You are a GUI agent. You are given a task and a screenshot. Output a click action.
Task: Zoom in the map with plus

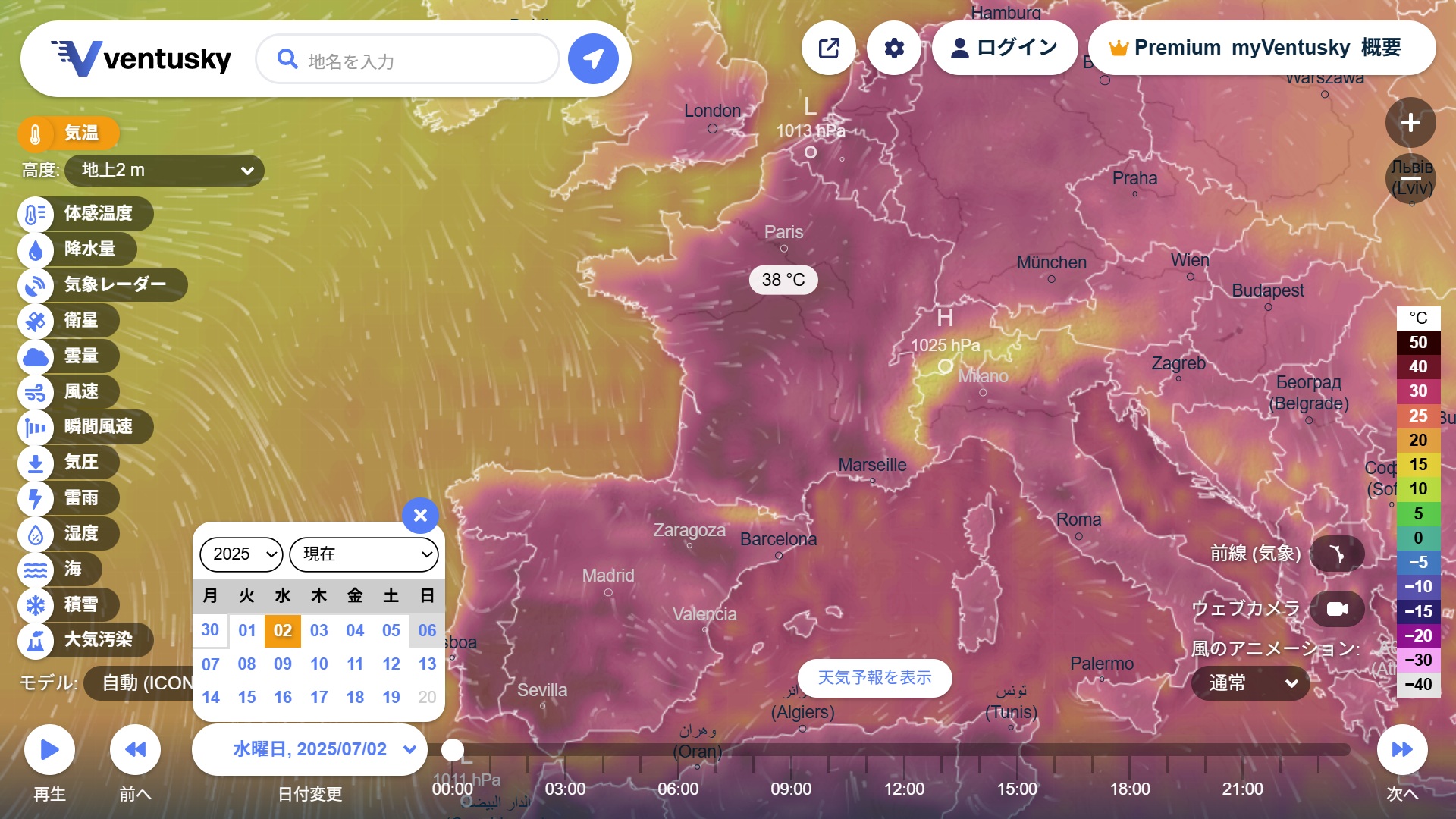1410,122
